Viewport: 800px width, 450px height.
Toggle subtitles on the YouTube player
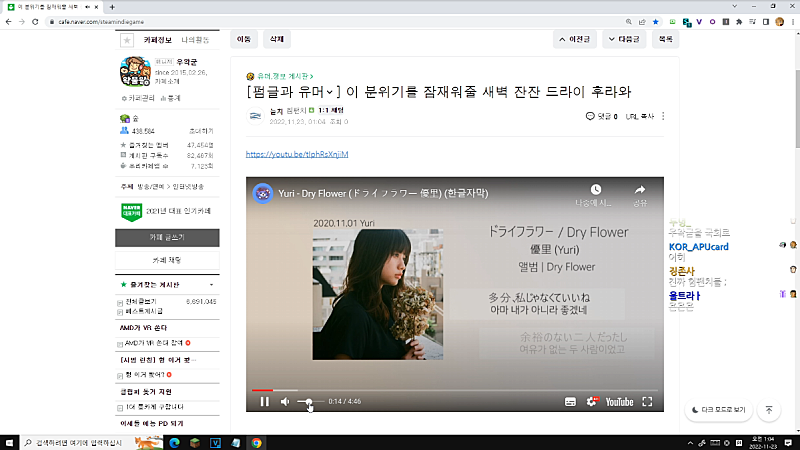[570, 402]
